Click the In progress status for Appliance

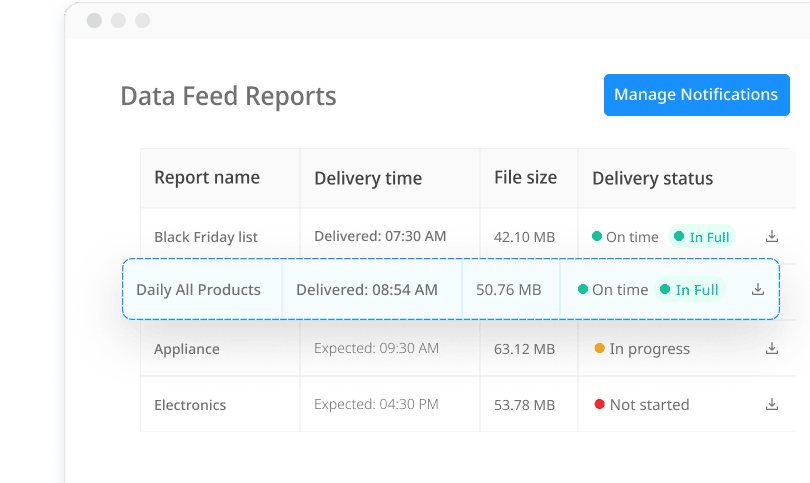click(x=642, y=349)
